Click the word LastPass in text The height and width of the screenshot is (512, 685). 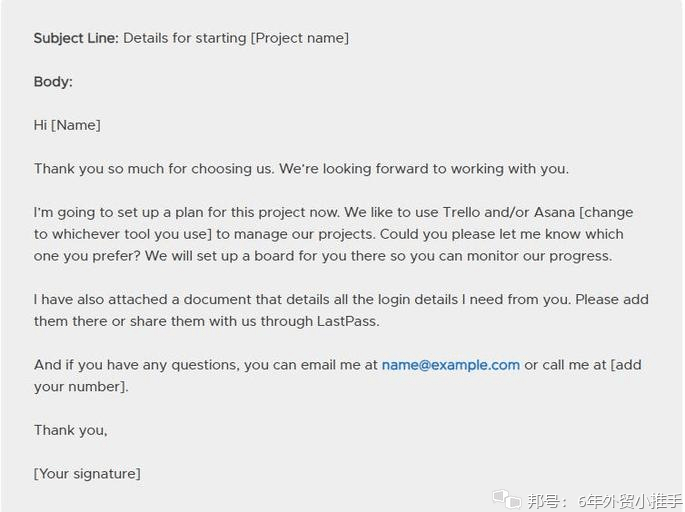346,322
